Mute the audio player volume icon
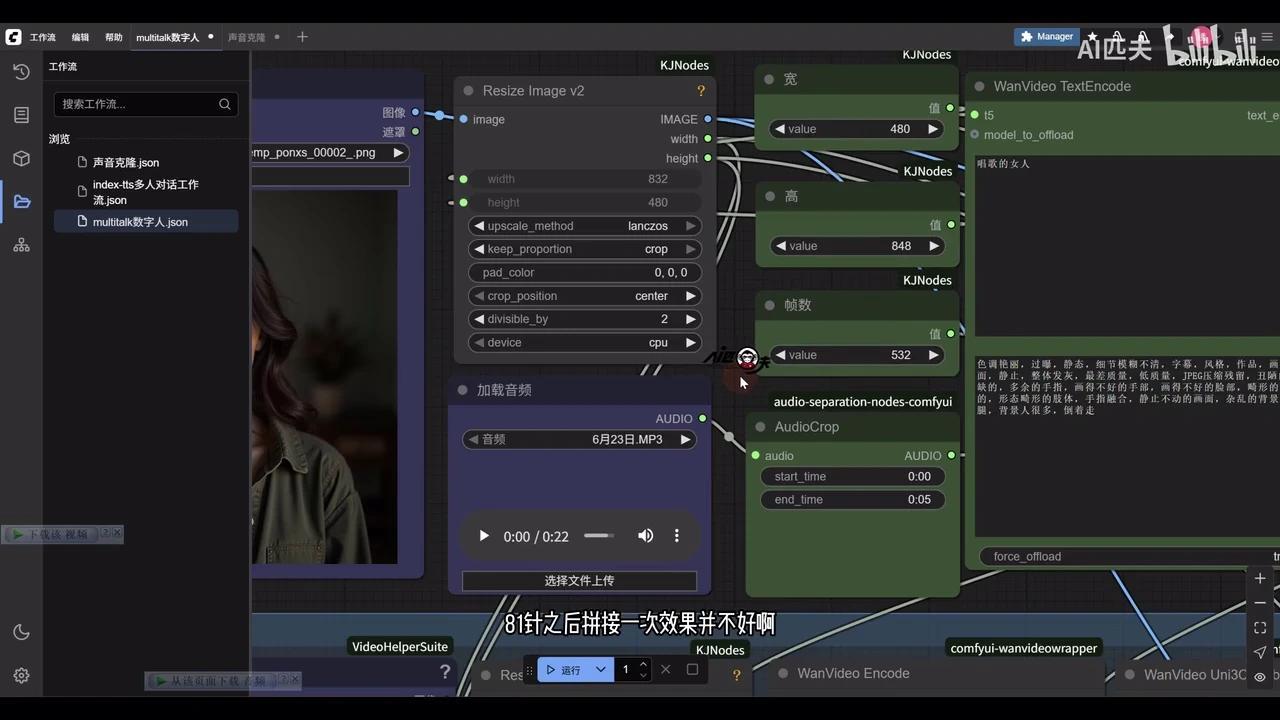Screen dimensions: 1280x720 coord(645,536)
